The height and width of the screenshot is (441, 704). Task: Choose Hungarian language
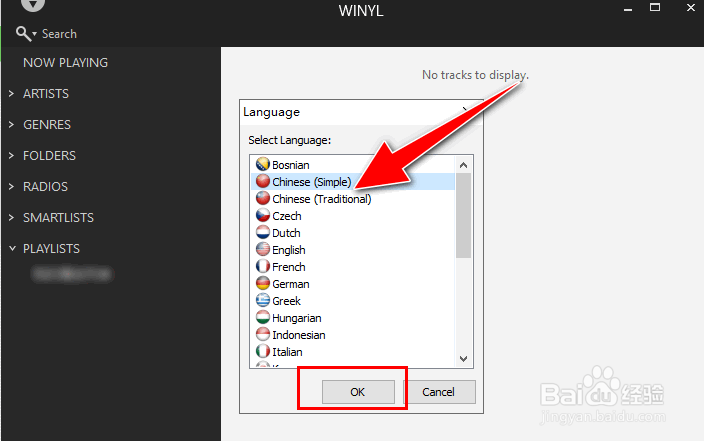(353, 318)
